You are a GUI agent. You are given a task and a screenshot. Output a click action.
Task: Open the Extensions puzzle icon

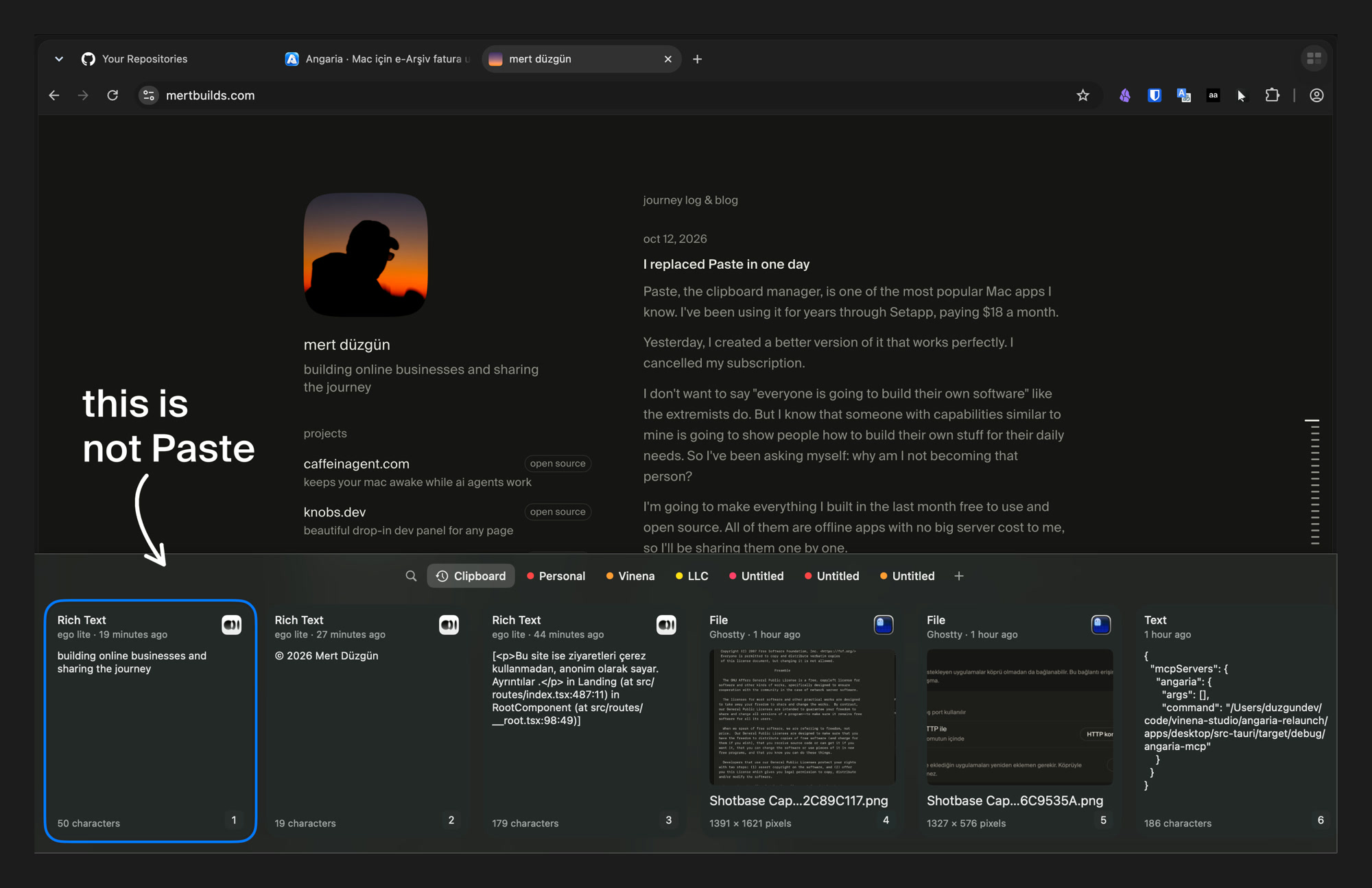(x=1273, y=95)
